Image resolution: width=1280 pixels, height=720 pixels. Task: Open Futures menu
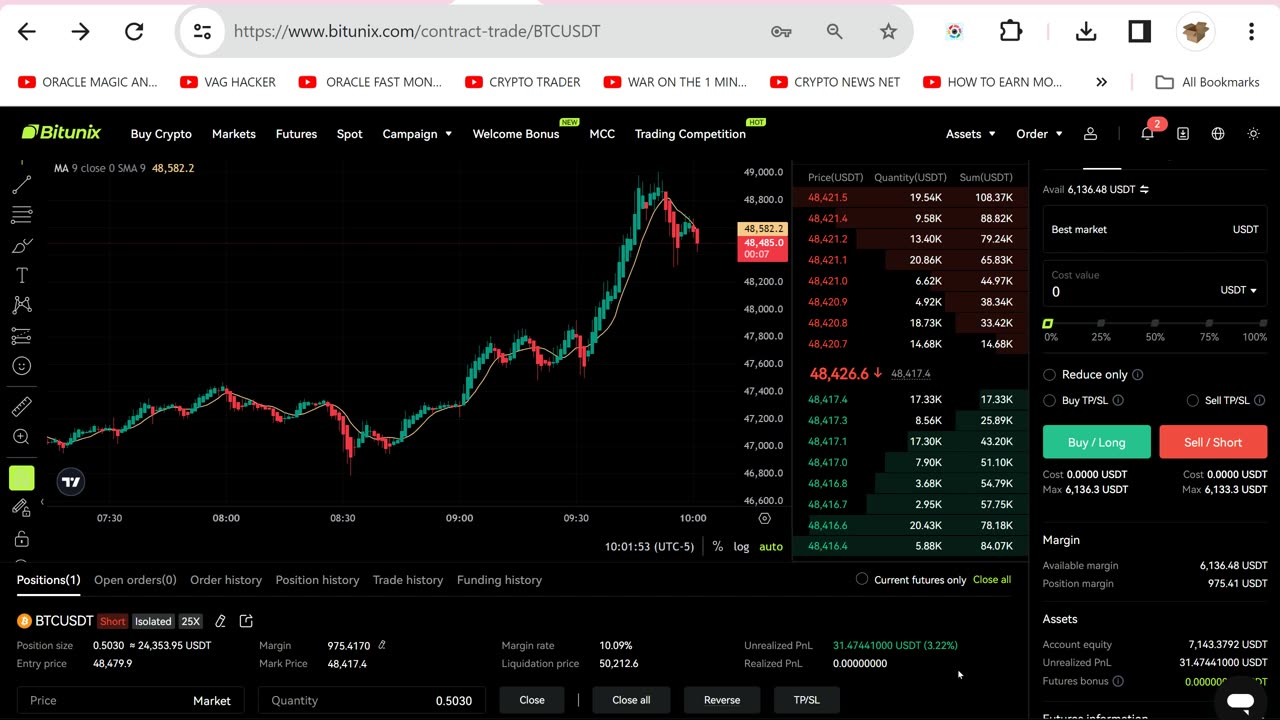click(x=296, y=133)
